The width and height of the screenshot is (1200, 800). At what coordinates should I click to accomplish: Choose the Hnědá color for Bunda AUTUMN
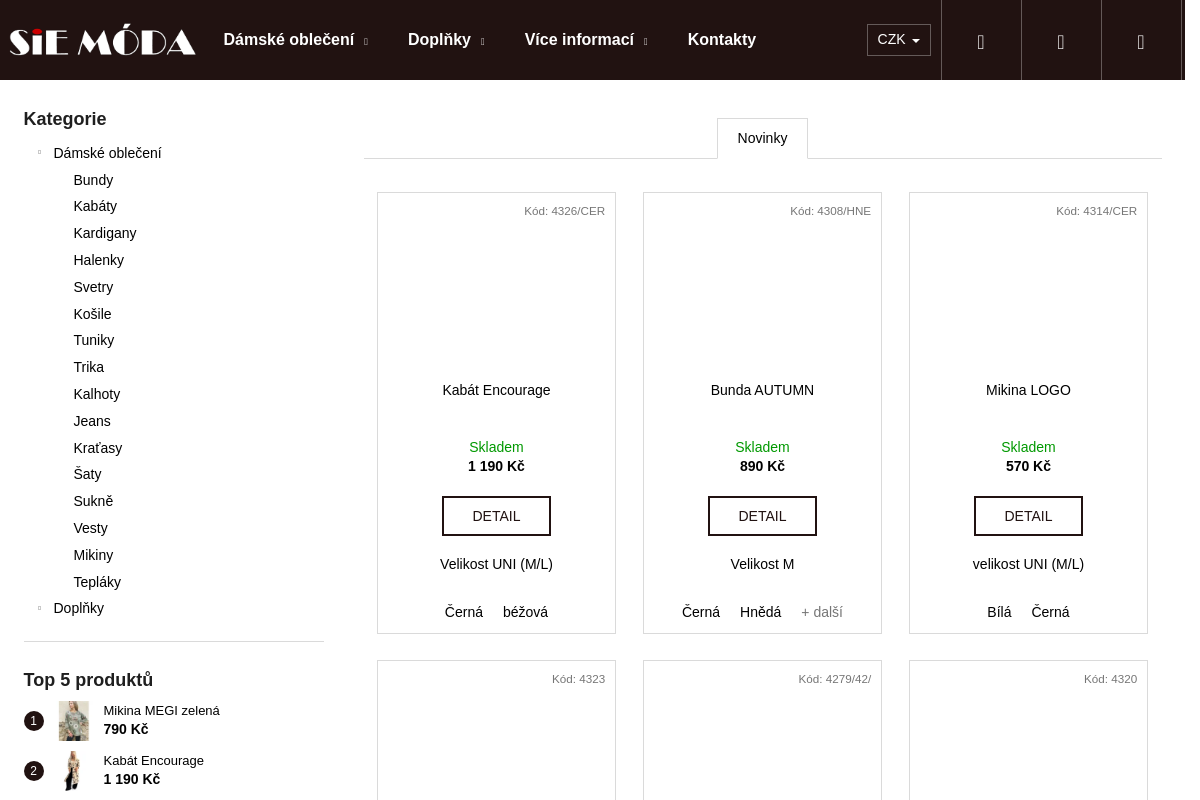point(760,612)
